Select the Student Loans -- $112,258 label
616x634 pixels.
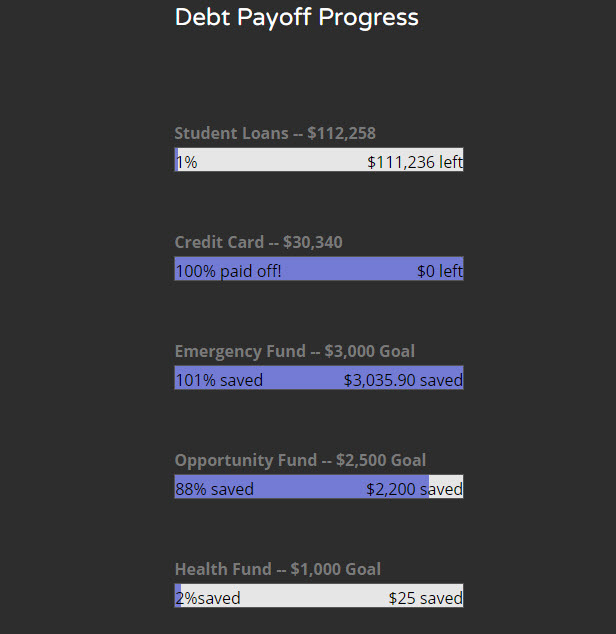tap(275, 133)
